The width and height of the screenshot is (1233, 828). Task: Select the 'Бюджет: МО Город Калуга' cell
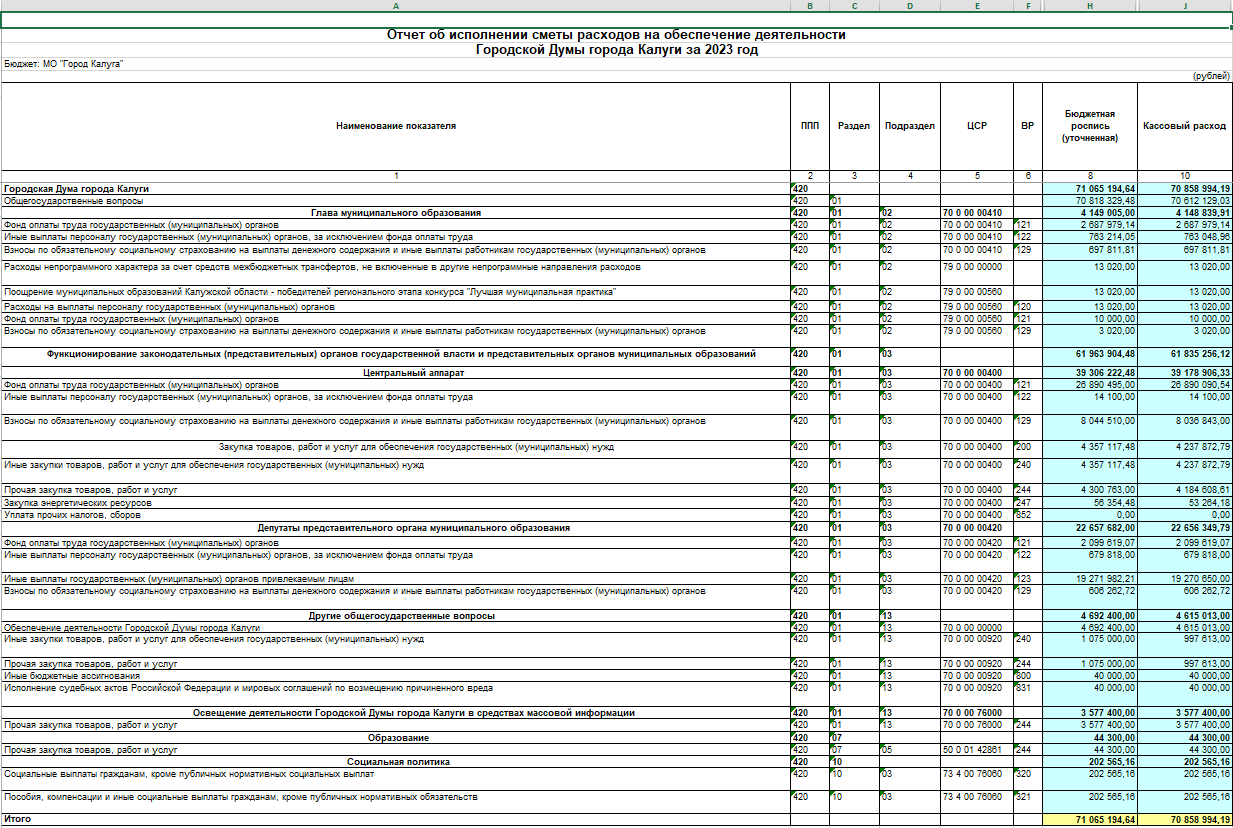click(x=64, y=63)
